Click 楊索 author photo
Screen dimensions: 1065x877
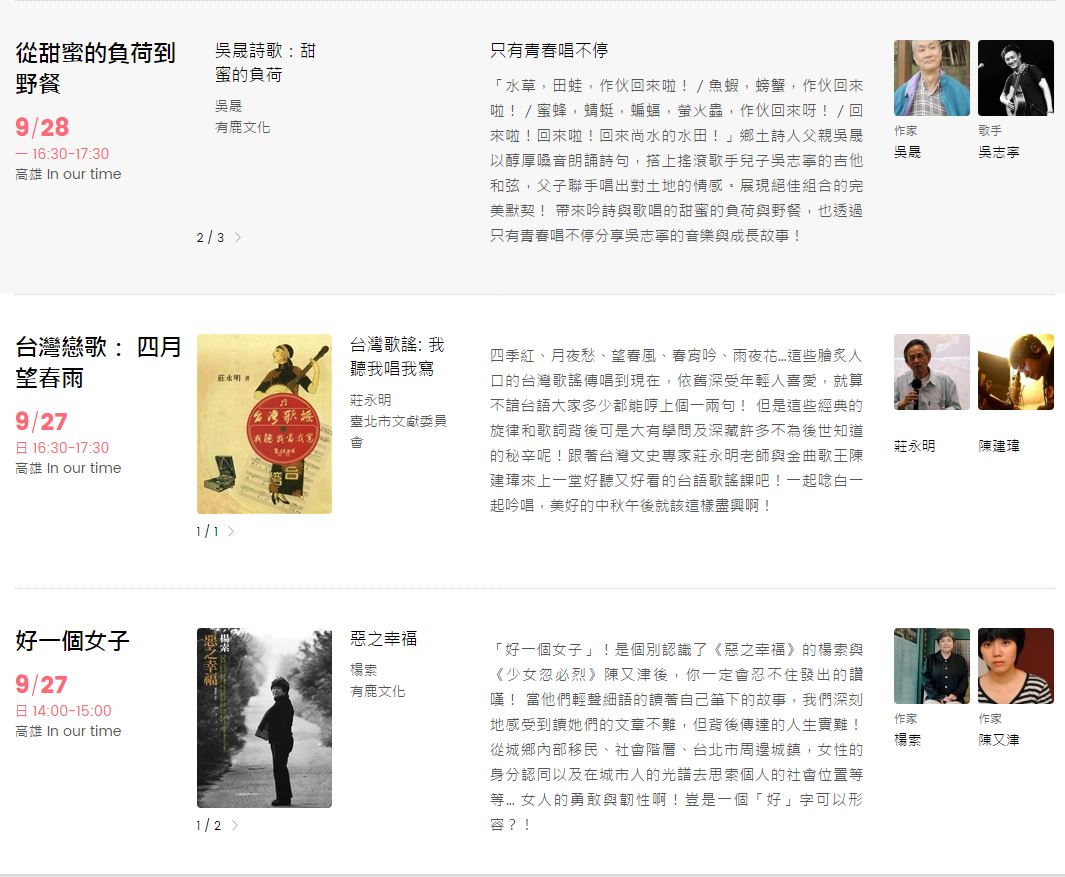tap(931, 666)
